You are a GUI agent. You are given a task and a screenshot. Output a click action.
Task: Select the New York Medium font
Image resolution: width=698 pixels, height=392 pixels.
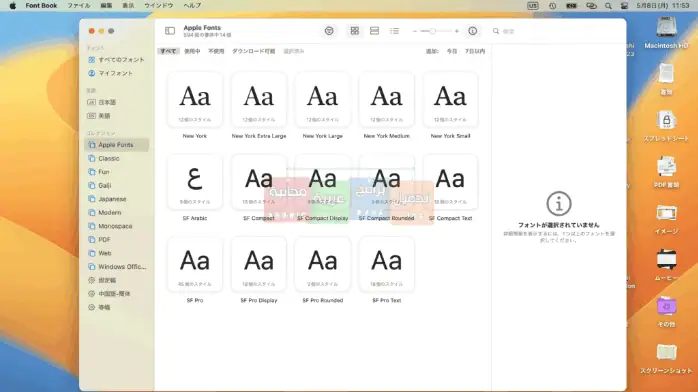click(x=386, y=100)
